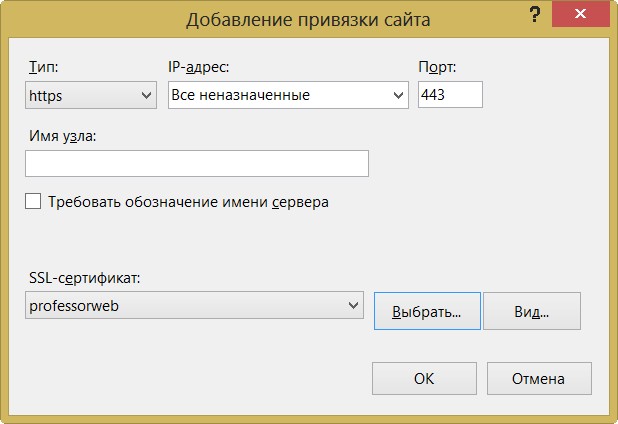Click the help question mark icon
The height and width of the screenshot is (424, 618).
pos(534,15)
